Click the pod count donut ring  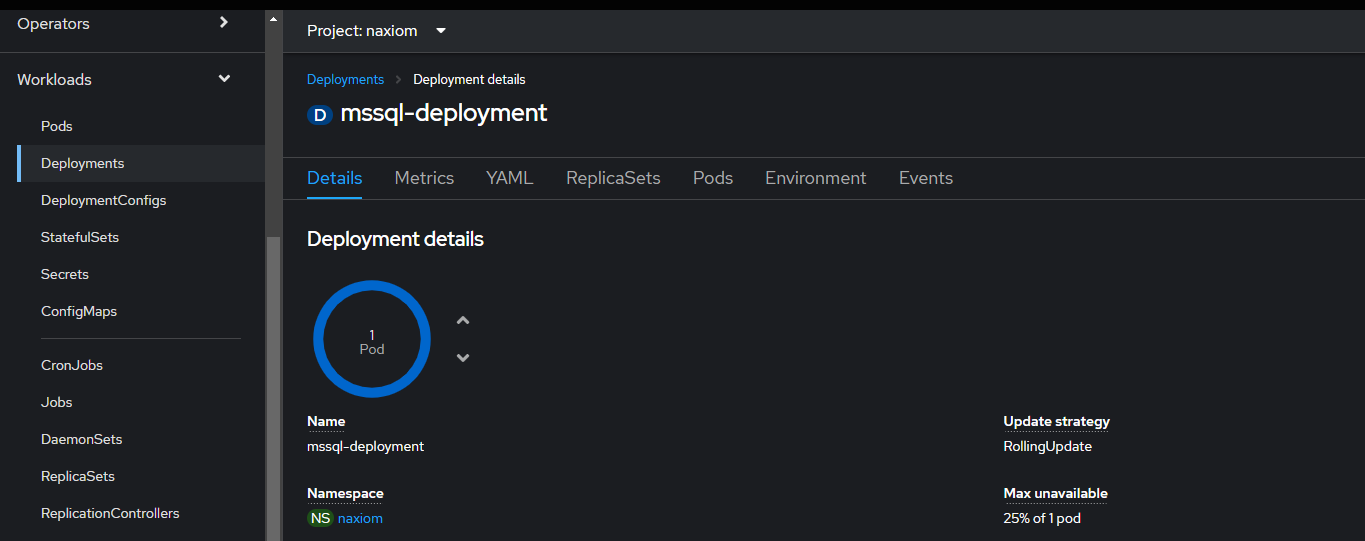coord(372,340)
